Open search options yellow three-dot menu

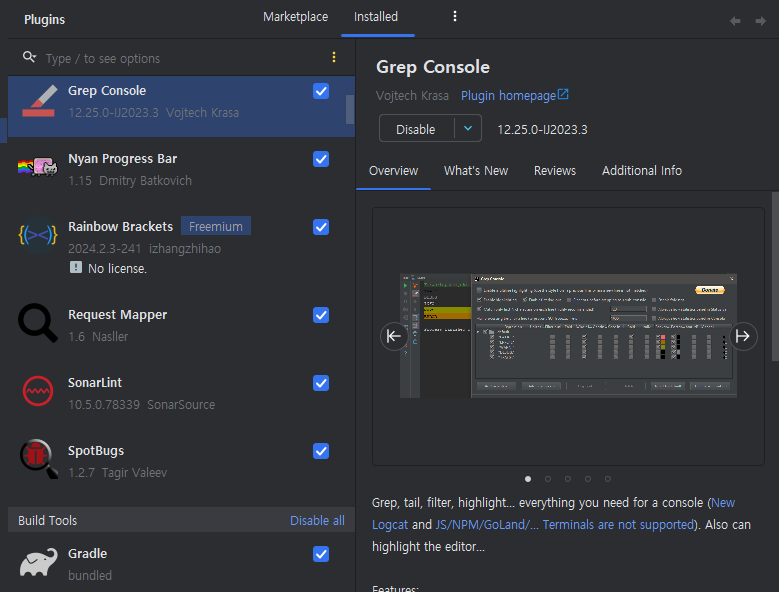[334, 58]
